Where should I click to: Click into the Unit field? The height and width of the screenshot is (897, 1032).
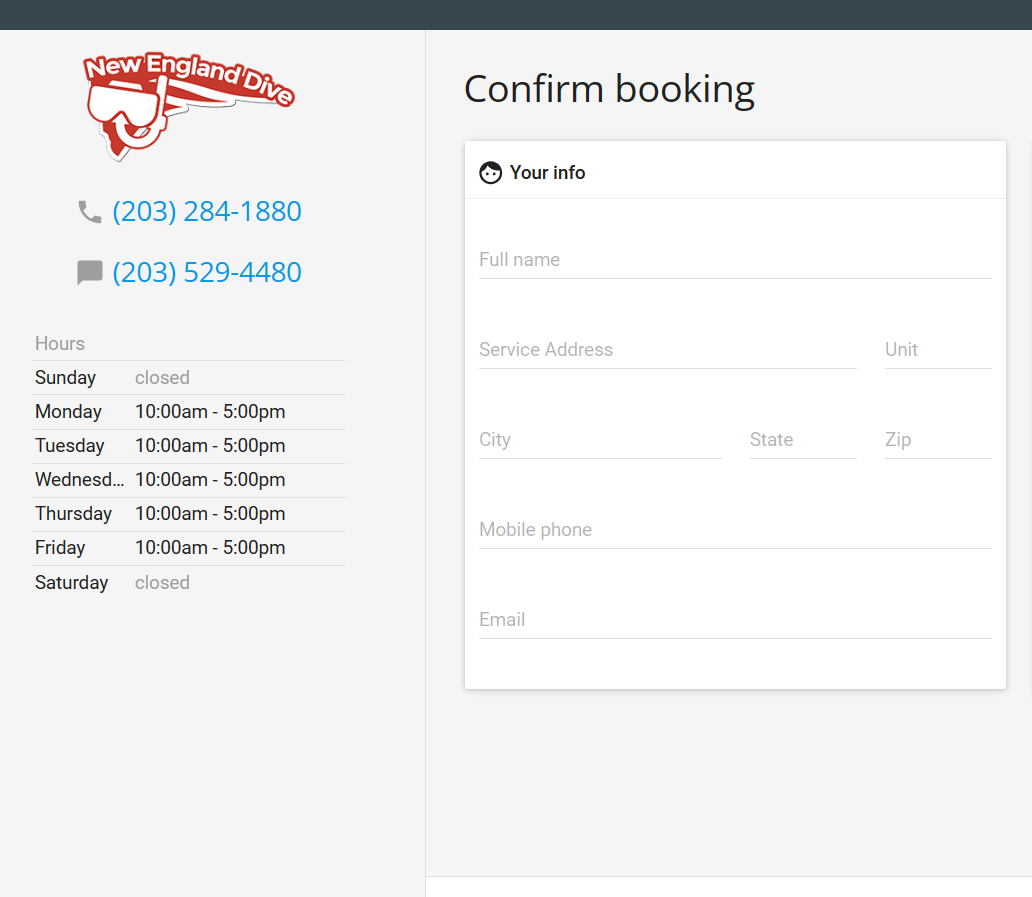pyautogui.click(x=937, y=350)
